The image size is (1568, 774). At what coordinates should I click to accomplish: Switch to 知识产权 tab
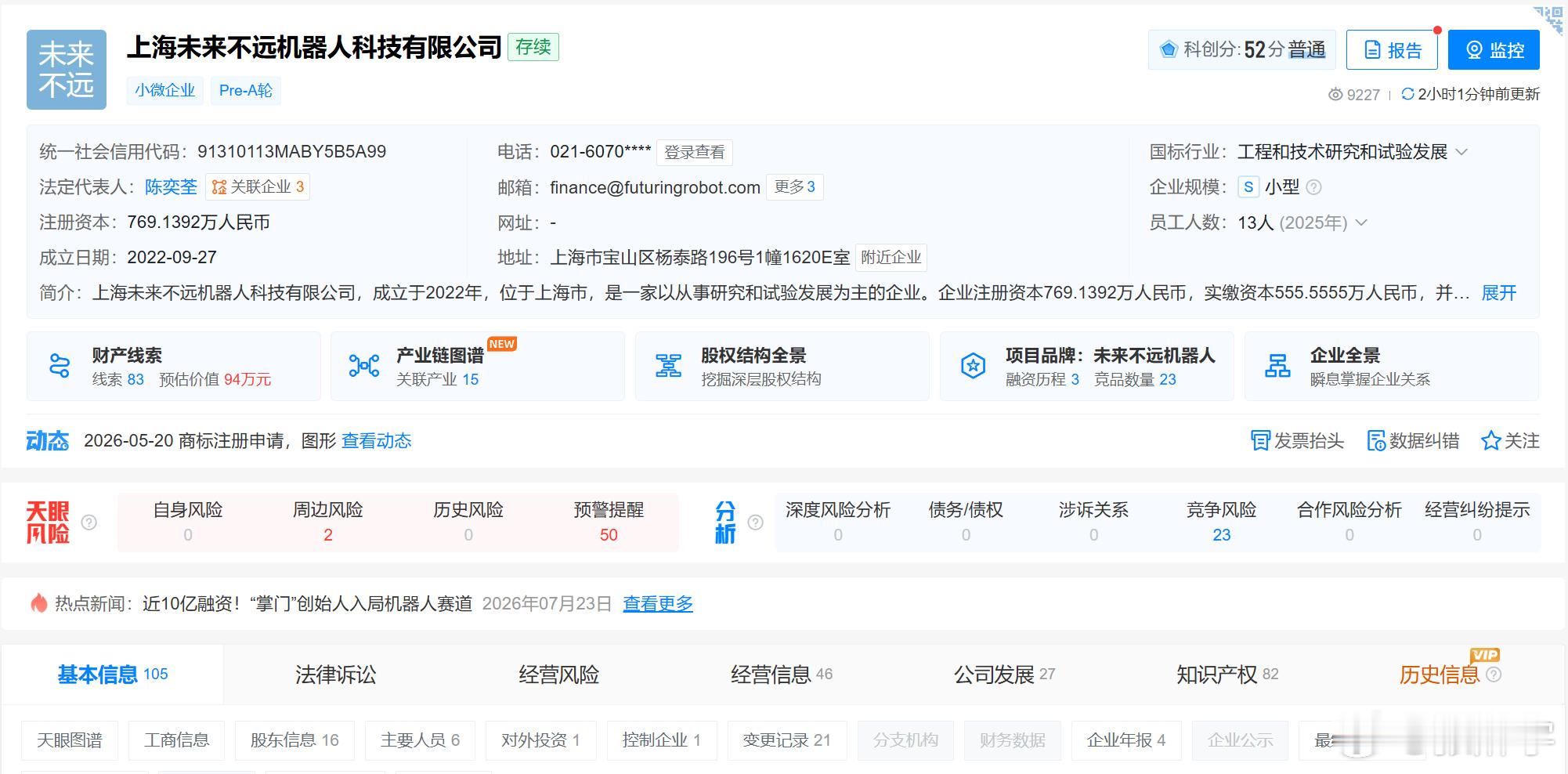(1227, 675)
